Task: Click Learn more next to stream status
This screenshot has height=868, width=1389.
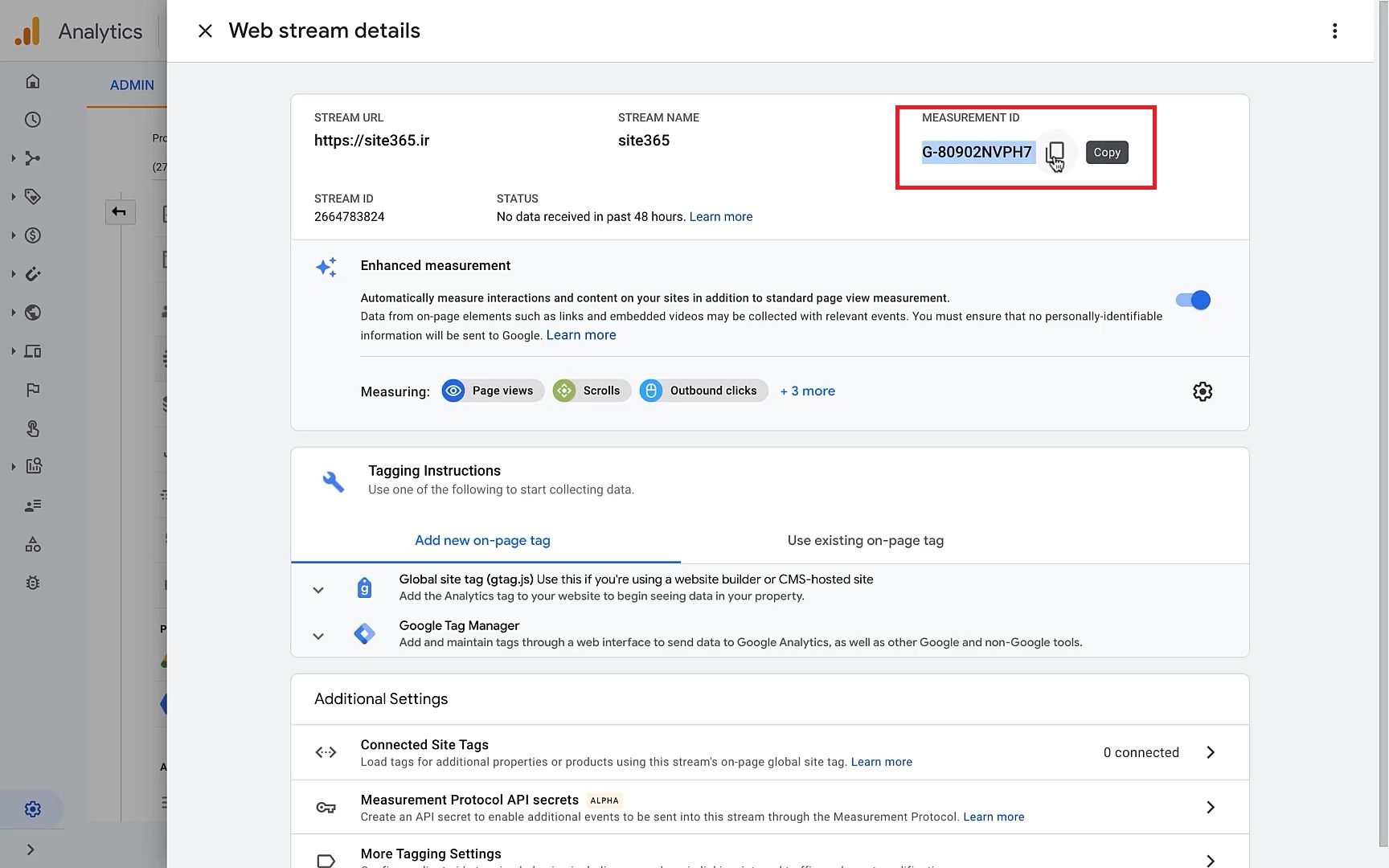Action: click(720, 217)
